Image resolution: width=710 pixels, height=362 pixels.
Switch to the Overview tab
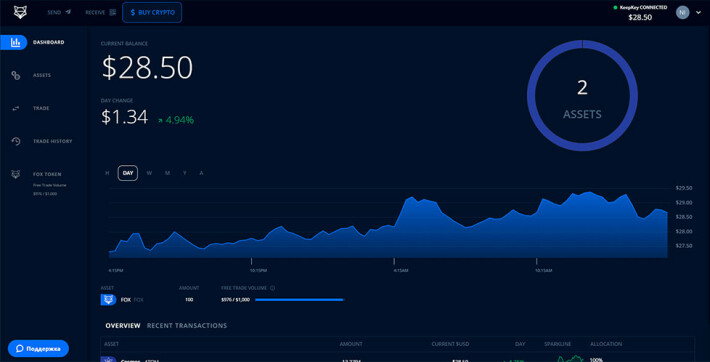[x=123, y=326]
